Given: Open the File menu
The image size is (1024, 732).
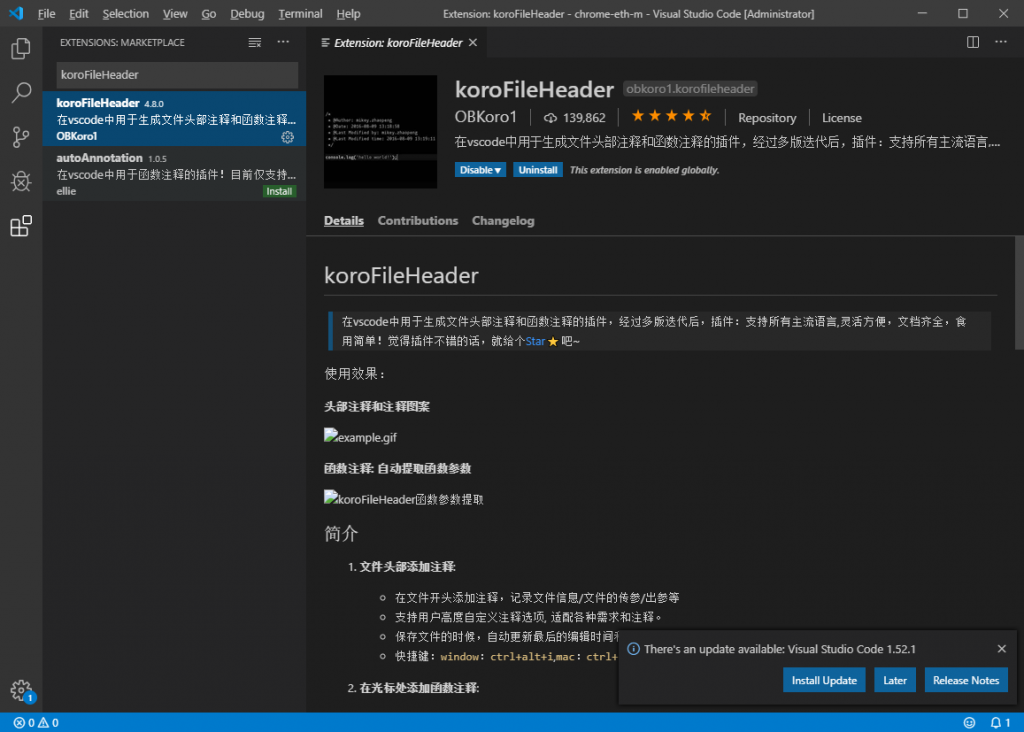Looking at the screenshot, I should (x=46, y=14).
